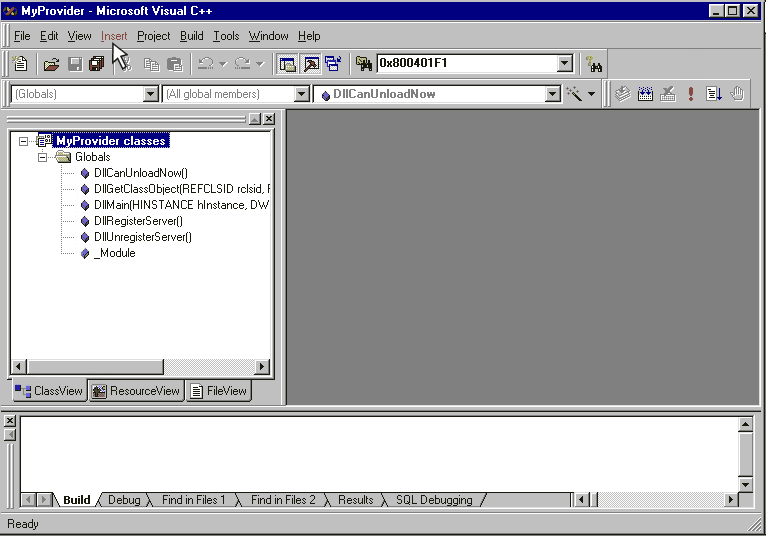
Task: Click the Compile toolbar icon
Action: (622, 93)
